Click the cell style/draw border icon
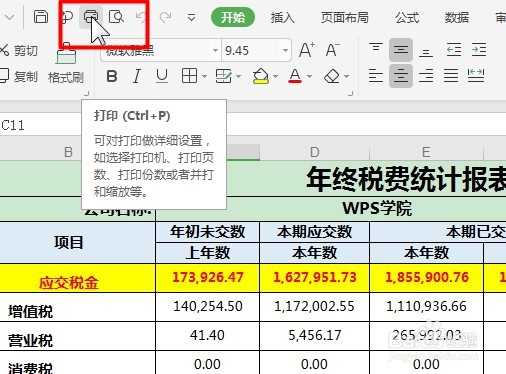Image resolution: width=506 pixels, height=374 pixels. tap(223, 76)
